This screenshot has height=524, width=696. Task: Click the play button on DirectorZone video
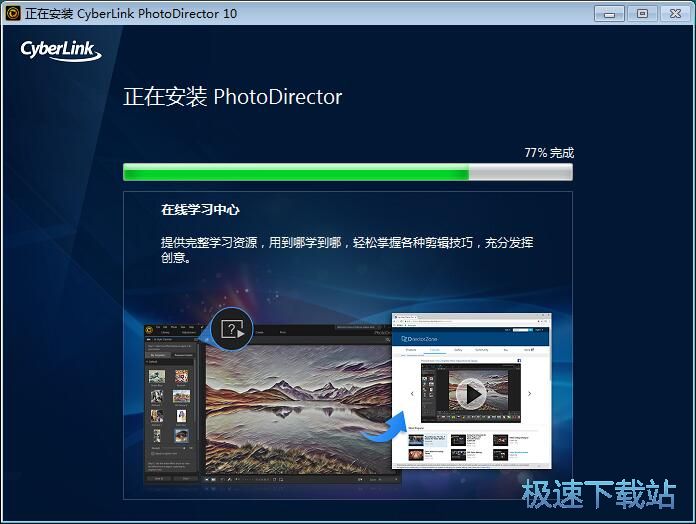click(472, 394)
